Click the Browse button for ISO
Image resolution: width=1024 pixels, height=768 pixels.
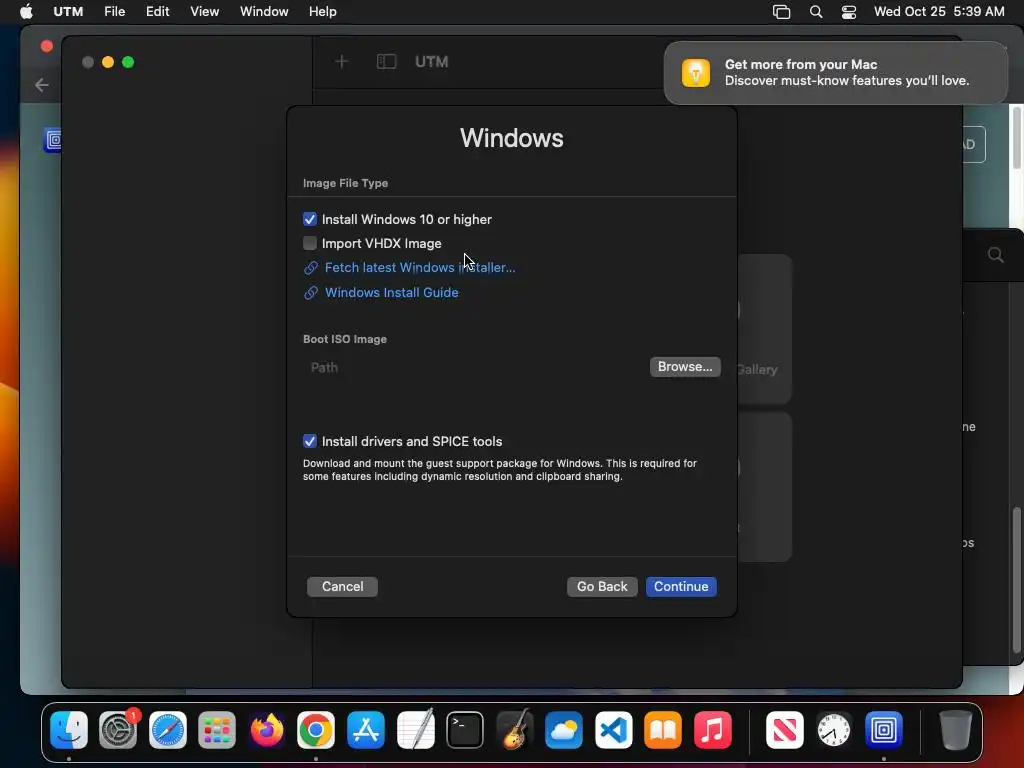coord(685,366)
